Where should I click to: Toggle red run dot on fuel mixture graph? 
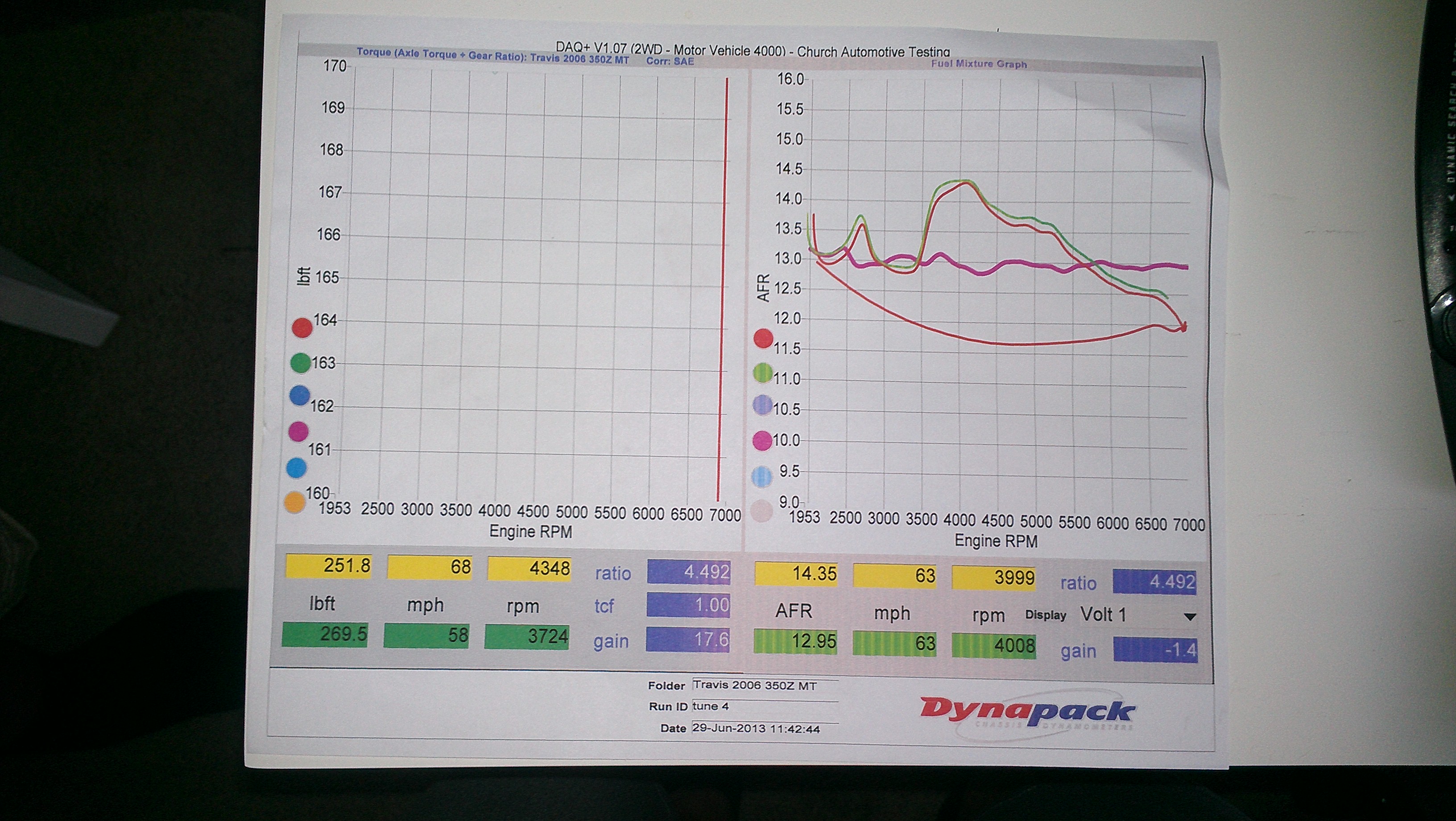[x=763, y=339]
